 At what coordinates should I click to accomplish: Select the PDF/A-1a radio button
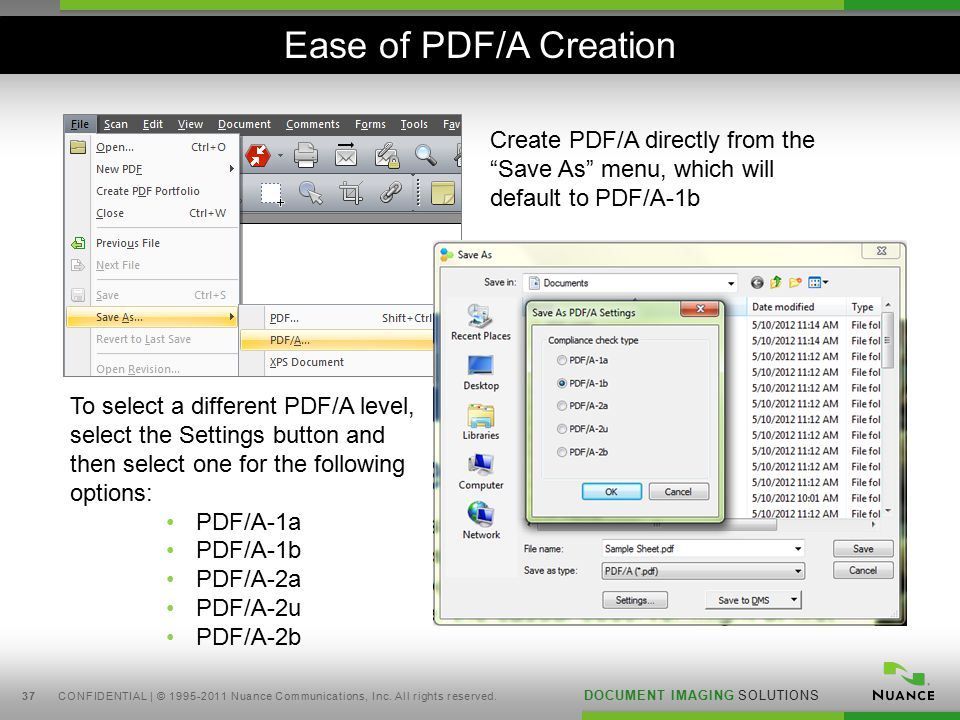561,360
